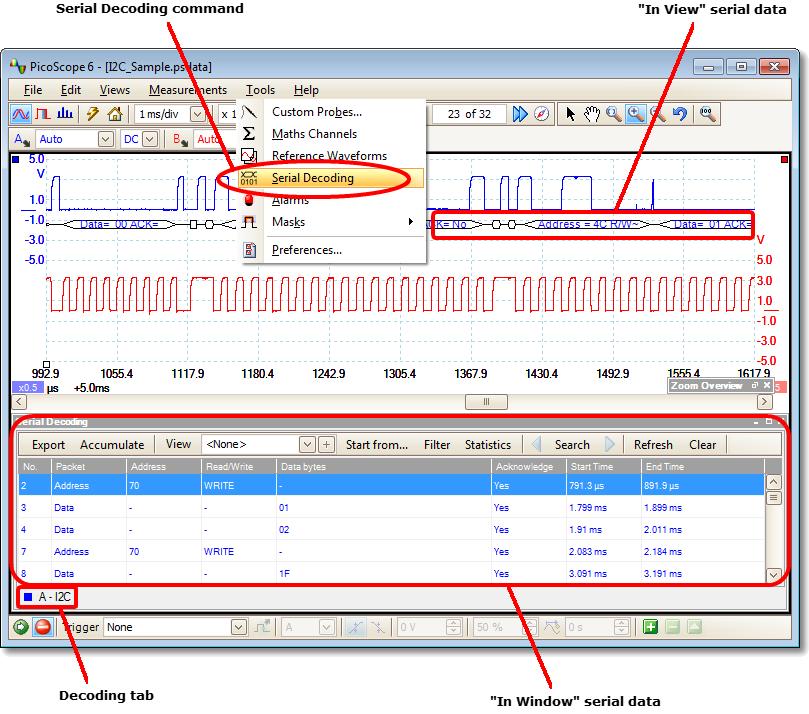The height and width of the screenshot is (714, 809).
Task: Close the Zoom Overview panel
Action: [x=767, y=385]
